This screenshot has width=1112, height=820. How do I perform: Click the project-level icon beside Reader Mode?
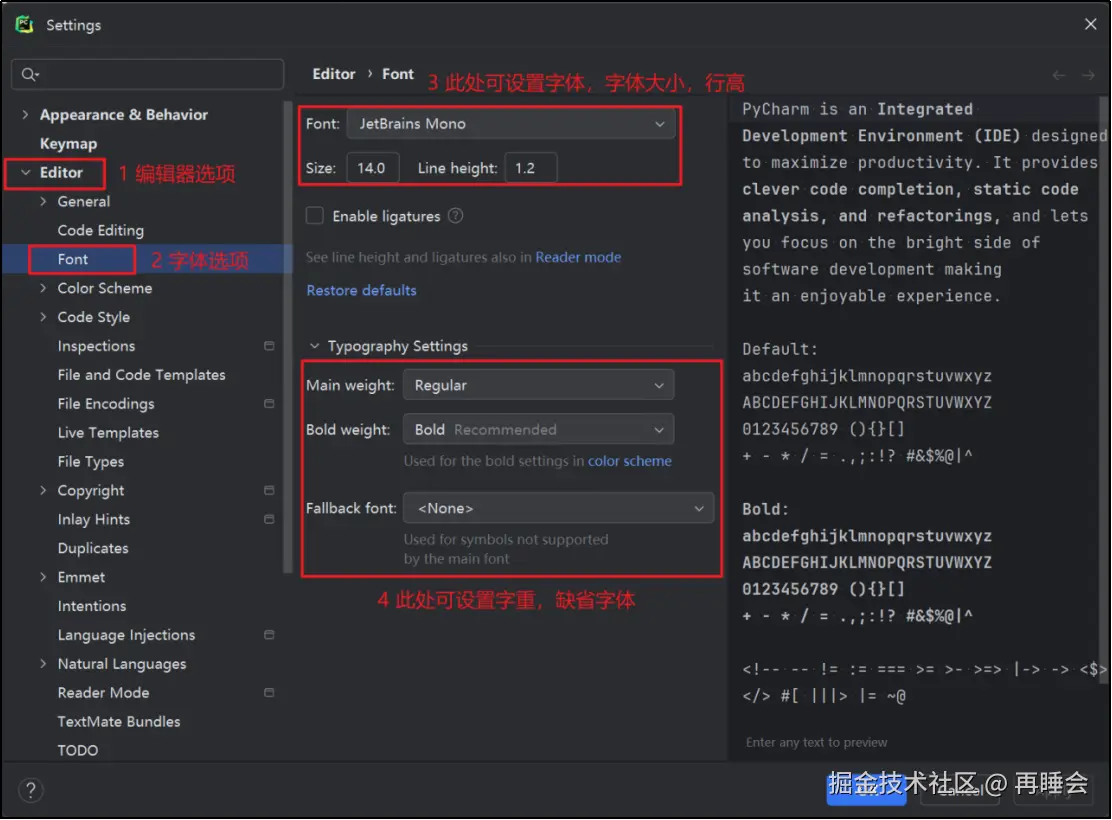269,692
